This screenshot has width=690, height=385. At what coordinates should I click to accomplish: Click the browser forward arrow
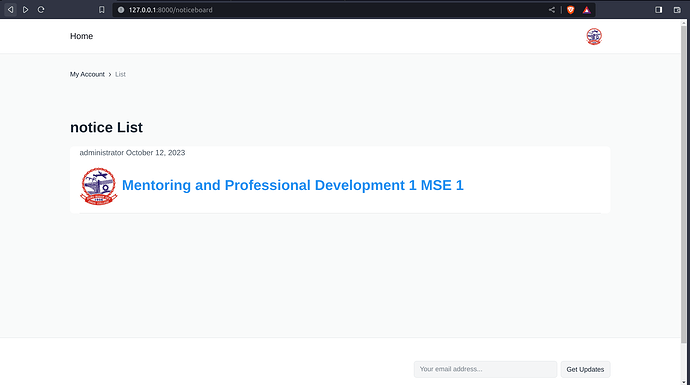click(26, 10)
